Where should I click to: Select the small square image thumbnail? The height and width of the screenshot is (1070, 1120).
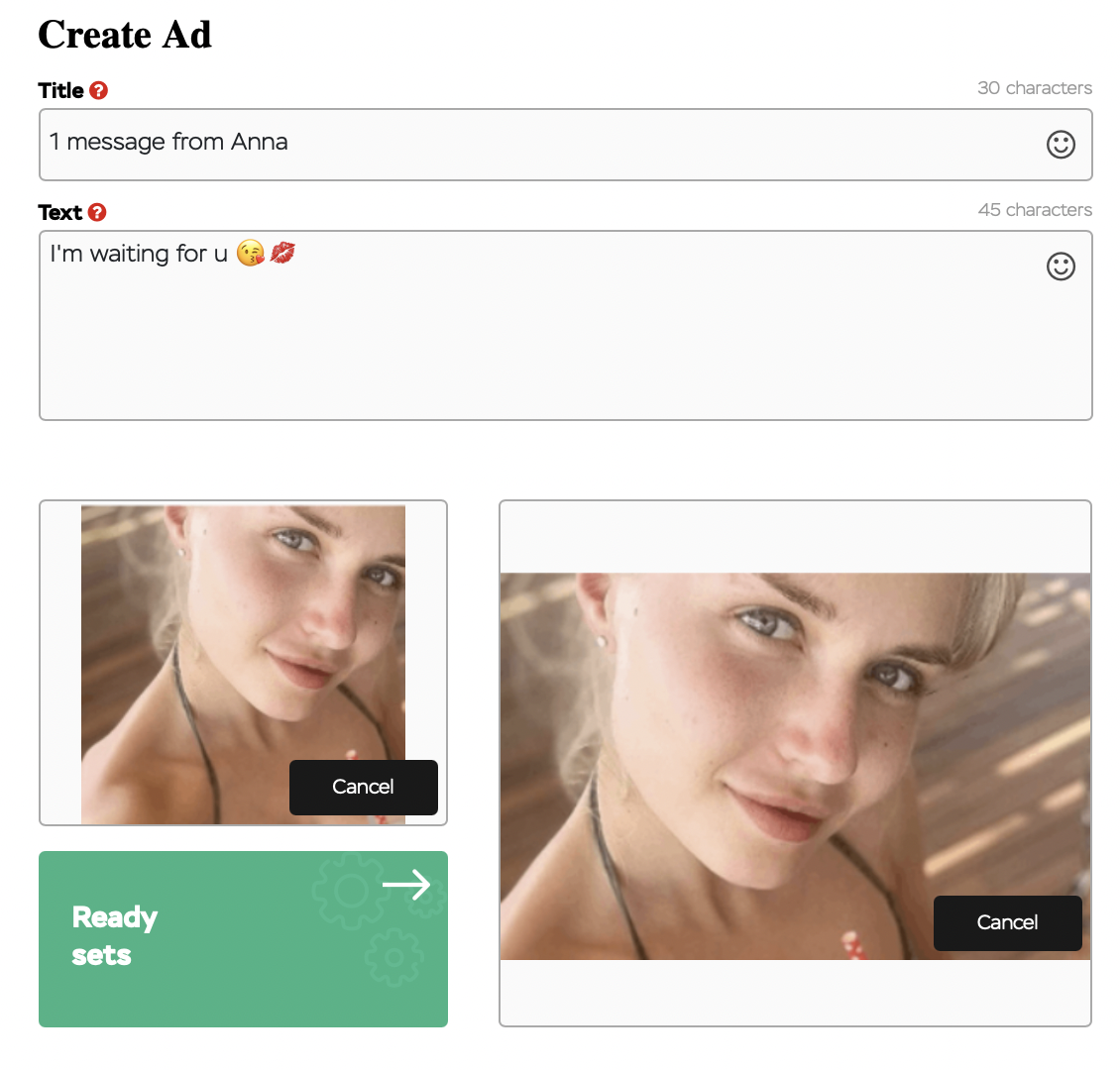[243, 664]
